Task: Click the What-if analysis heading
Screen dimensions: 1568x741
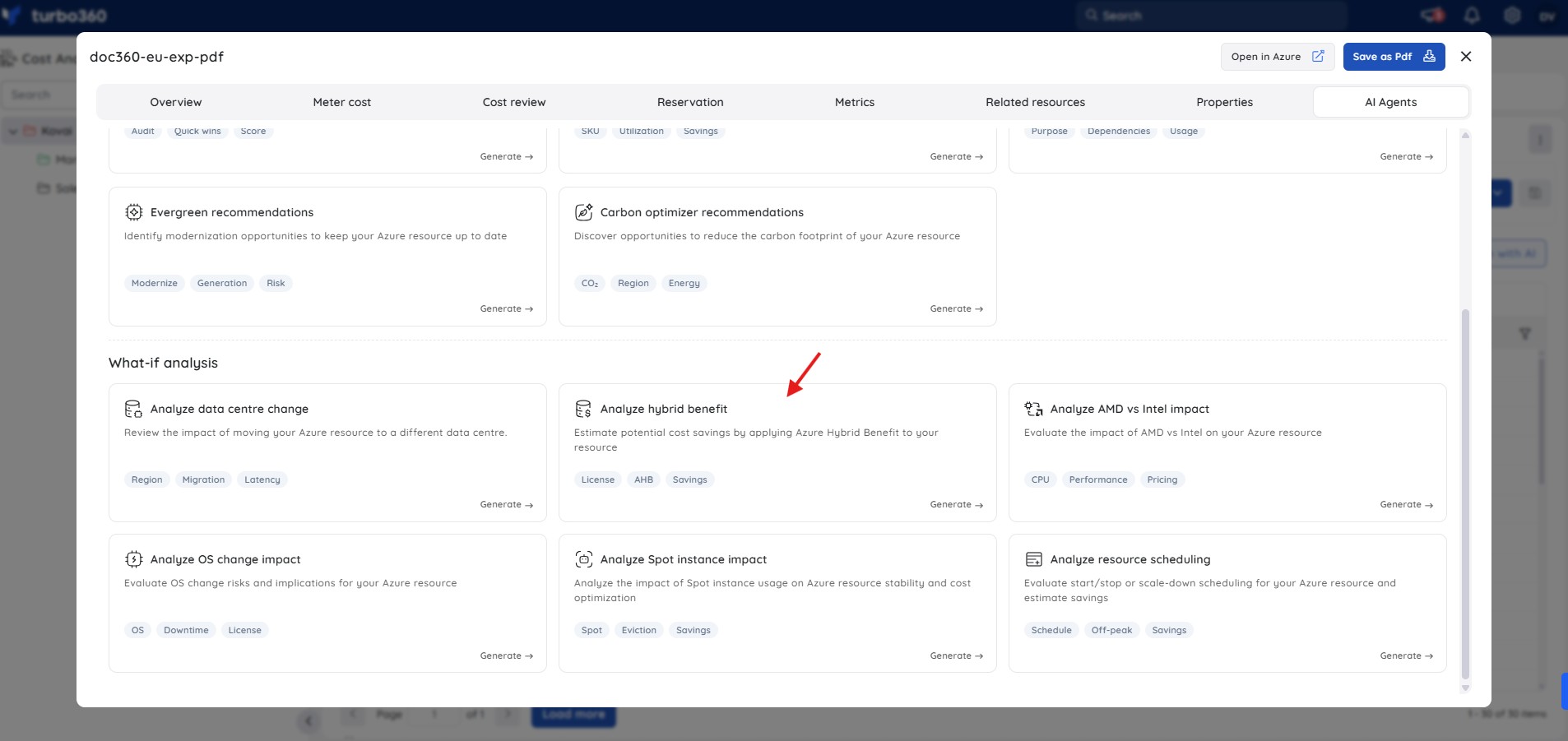Action: [163, 363]
